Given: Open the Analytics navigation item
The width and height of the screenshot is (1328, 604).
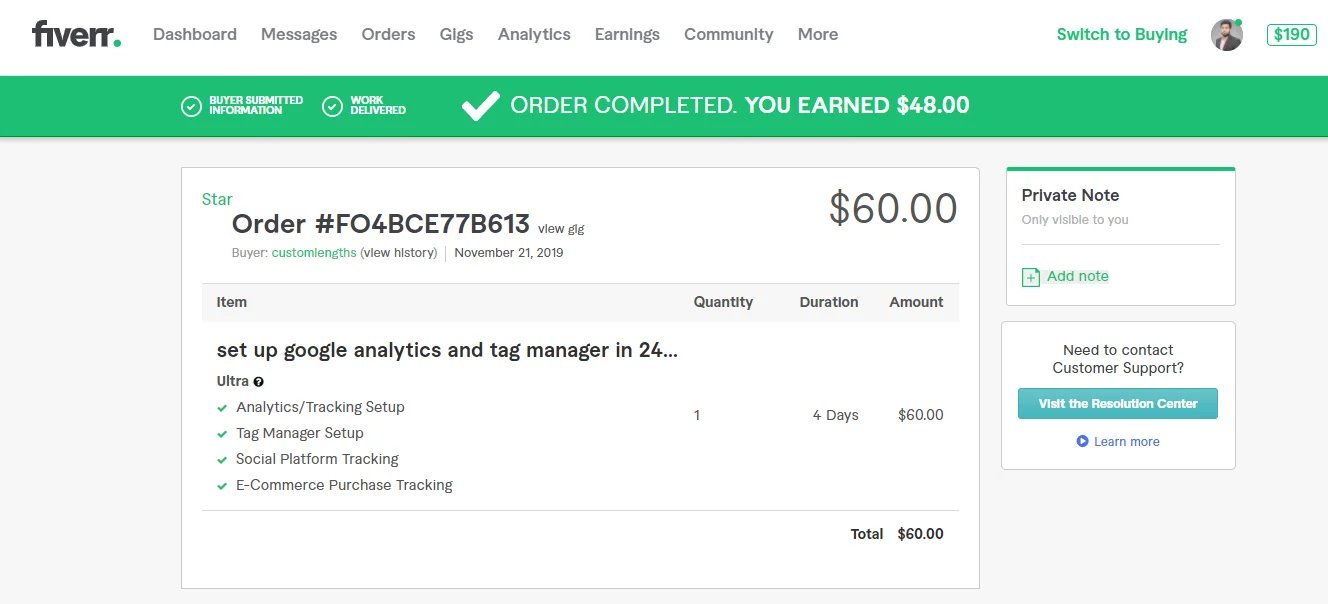Looking at the screenshot, I should coord(534,35).
